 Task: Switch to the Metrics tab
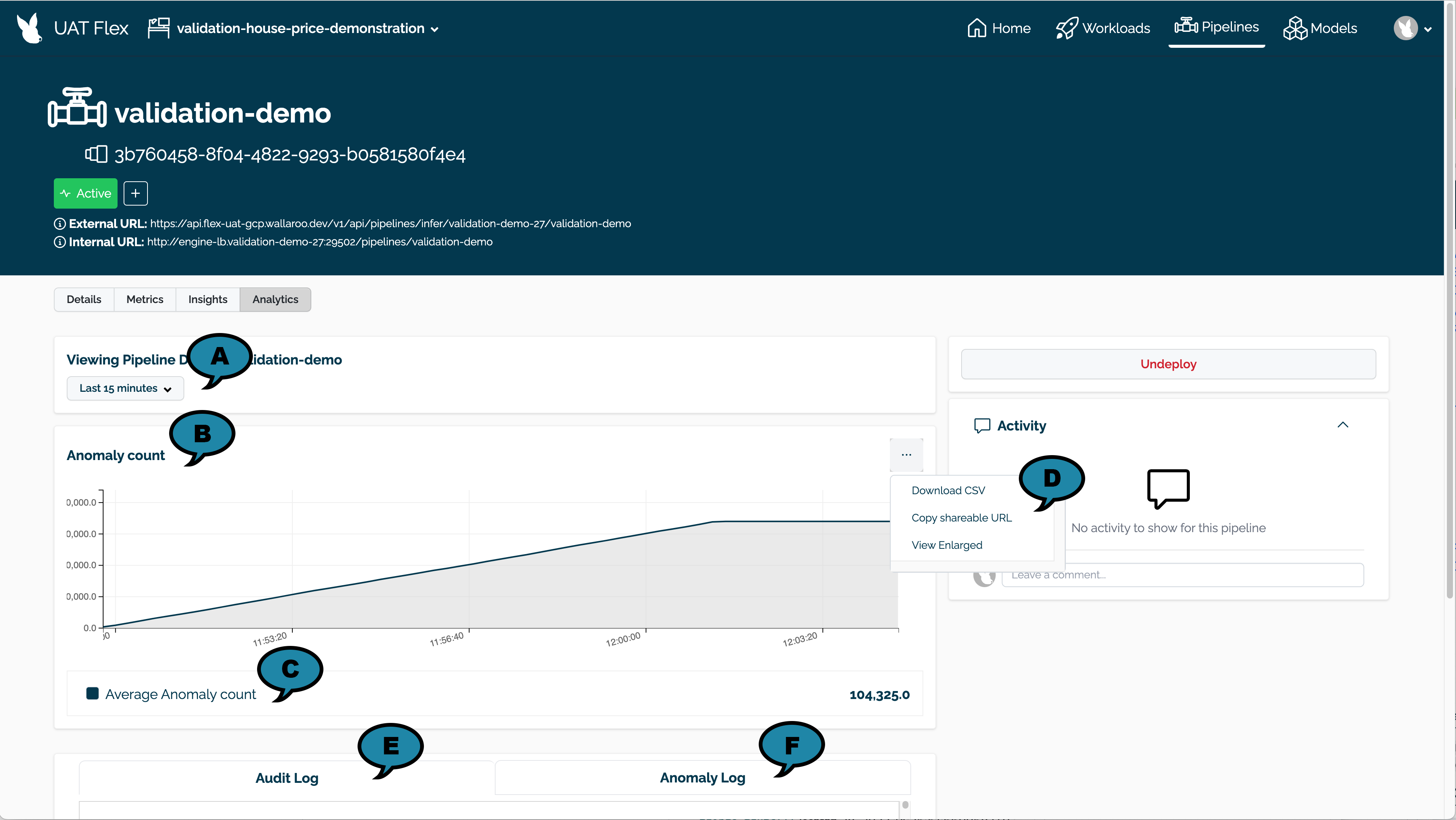tap(145, 299)
